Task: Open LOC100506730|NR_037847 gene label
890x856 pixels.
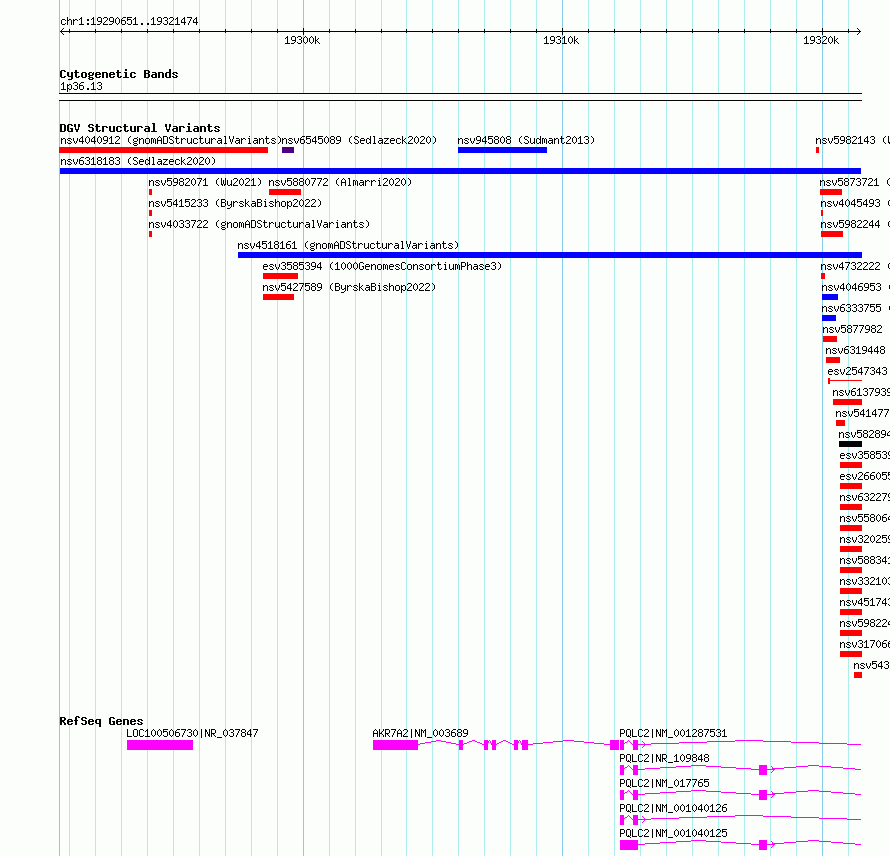Action: click(192, 733)
